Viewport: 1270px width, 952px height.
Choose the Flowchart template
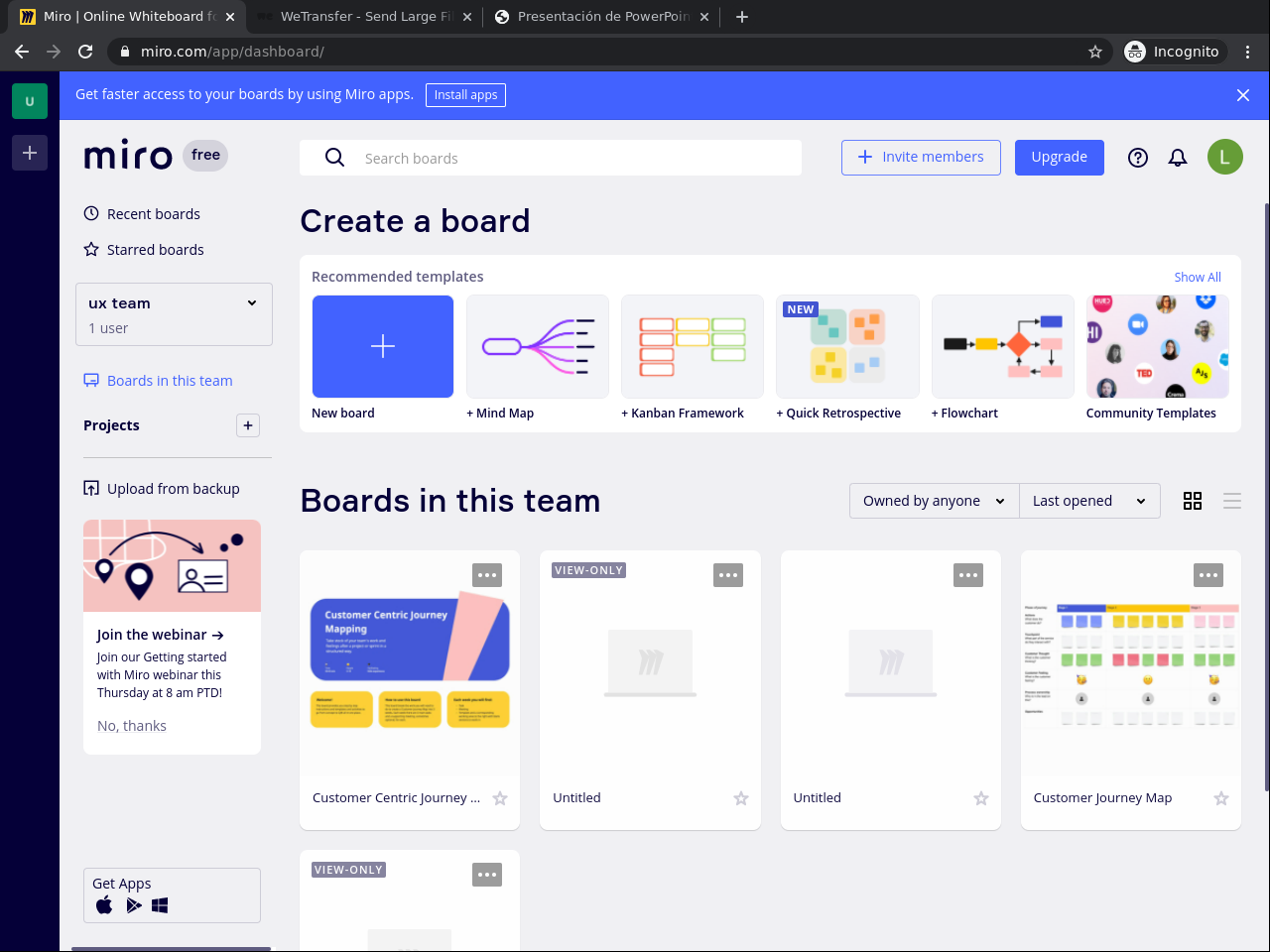point(1003,346)
